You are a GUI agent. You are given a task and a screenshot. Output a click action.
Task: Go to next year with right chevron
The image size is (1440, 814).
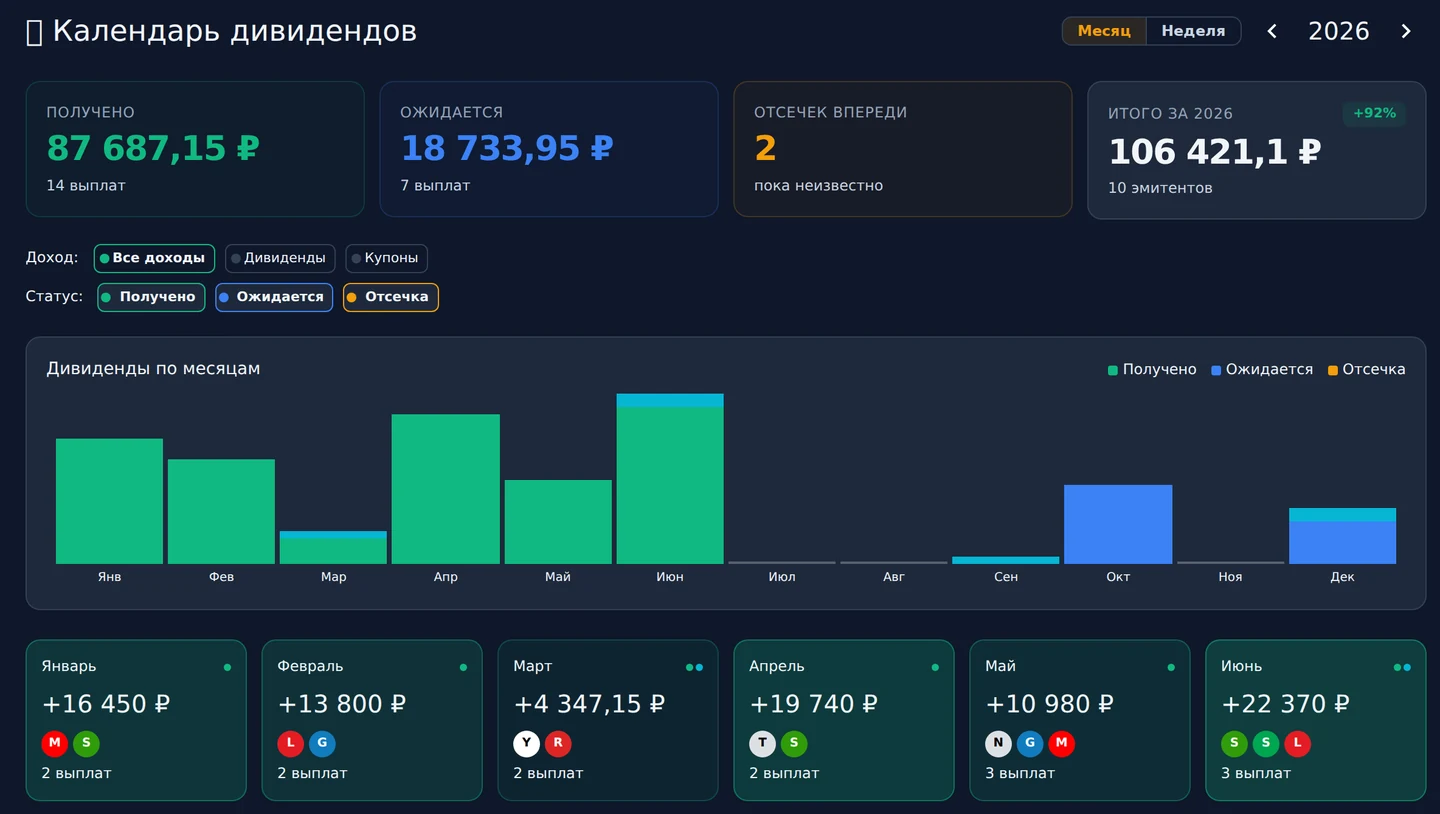click(x=1406, y=31)
